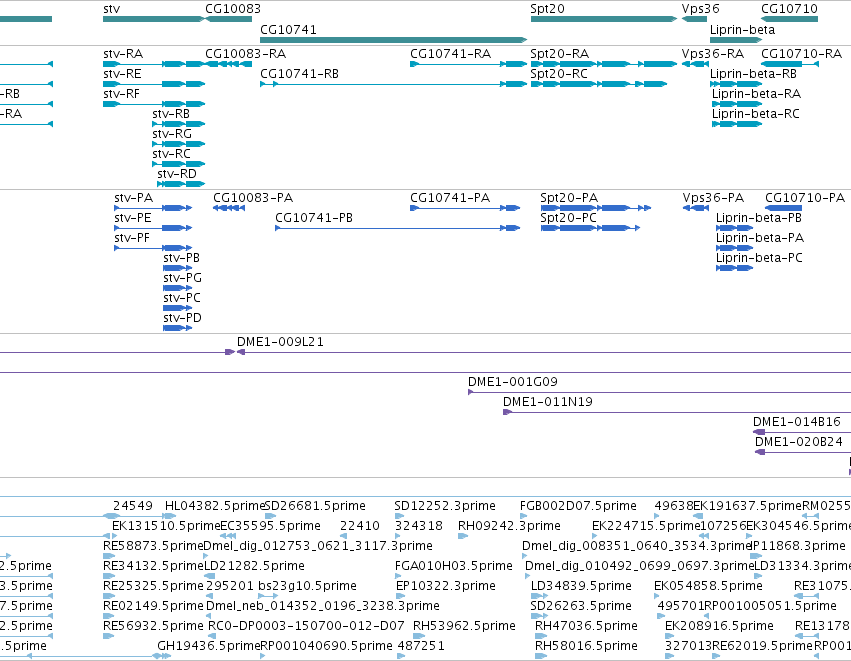Image resolution: width=851 pixels, height=661 pixels.
Task: Select EST FGB002D07.5prime
Action: tap(524, 516)
